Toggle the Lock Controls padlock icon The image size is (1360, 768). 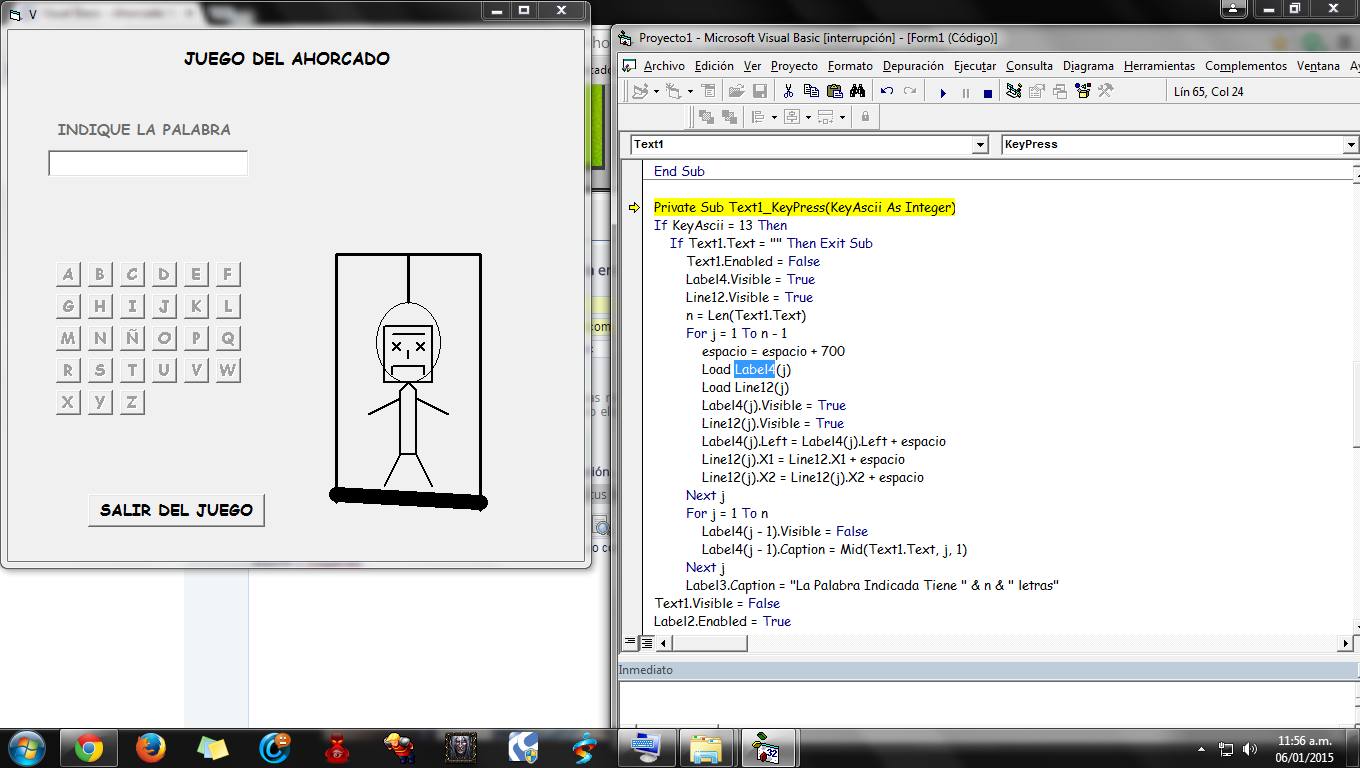pyautogui.click(x=865, y=117)
